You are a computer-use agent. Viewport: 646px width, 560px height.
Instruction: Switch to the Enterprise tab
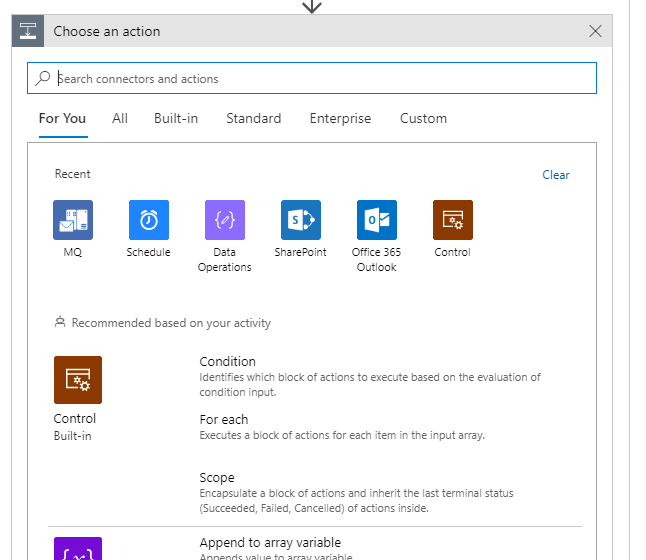coord(340,118)
